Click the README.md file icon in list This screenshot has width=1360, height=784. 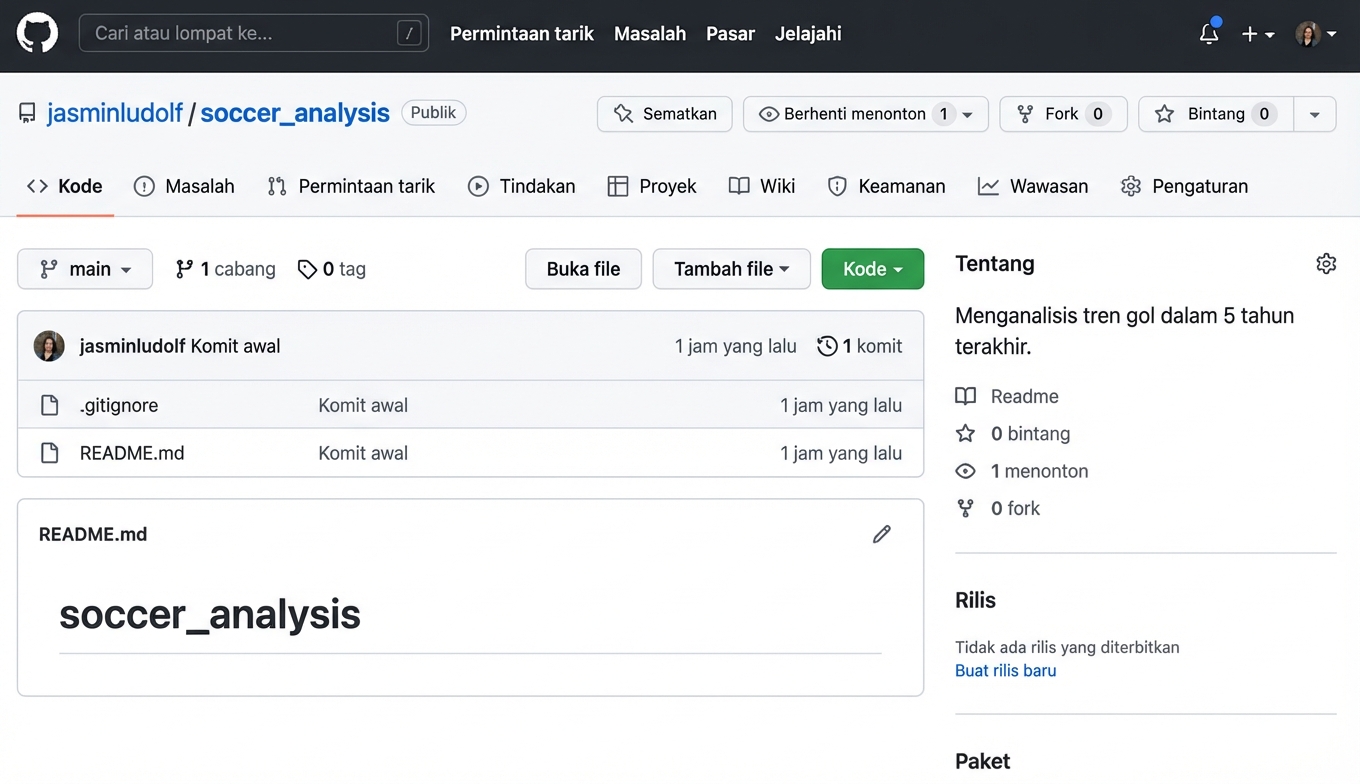[49, 453]
